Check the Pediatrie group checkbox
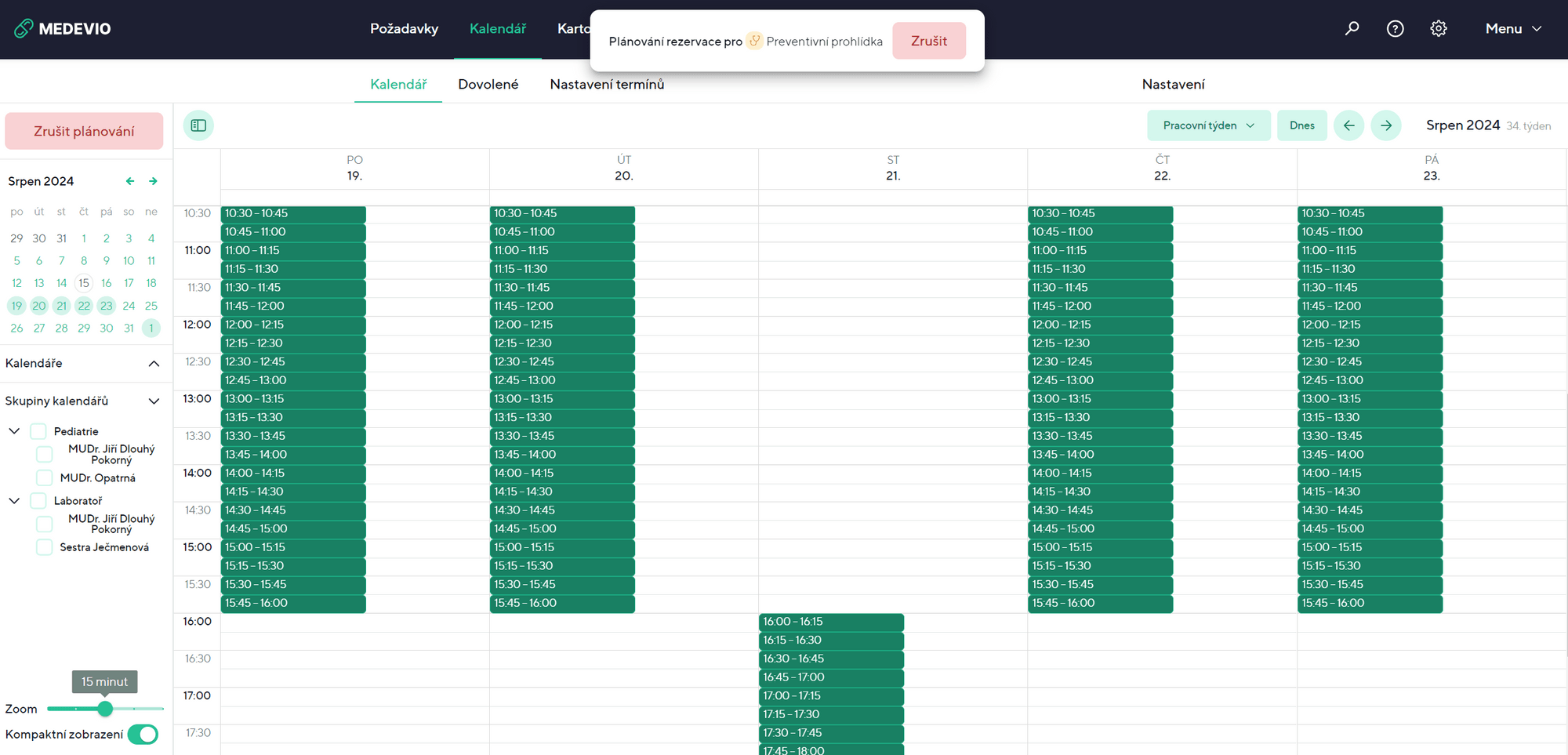Screen dimensions: 1568x755 [38, 431]
